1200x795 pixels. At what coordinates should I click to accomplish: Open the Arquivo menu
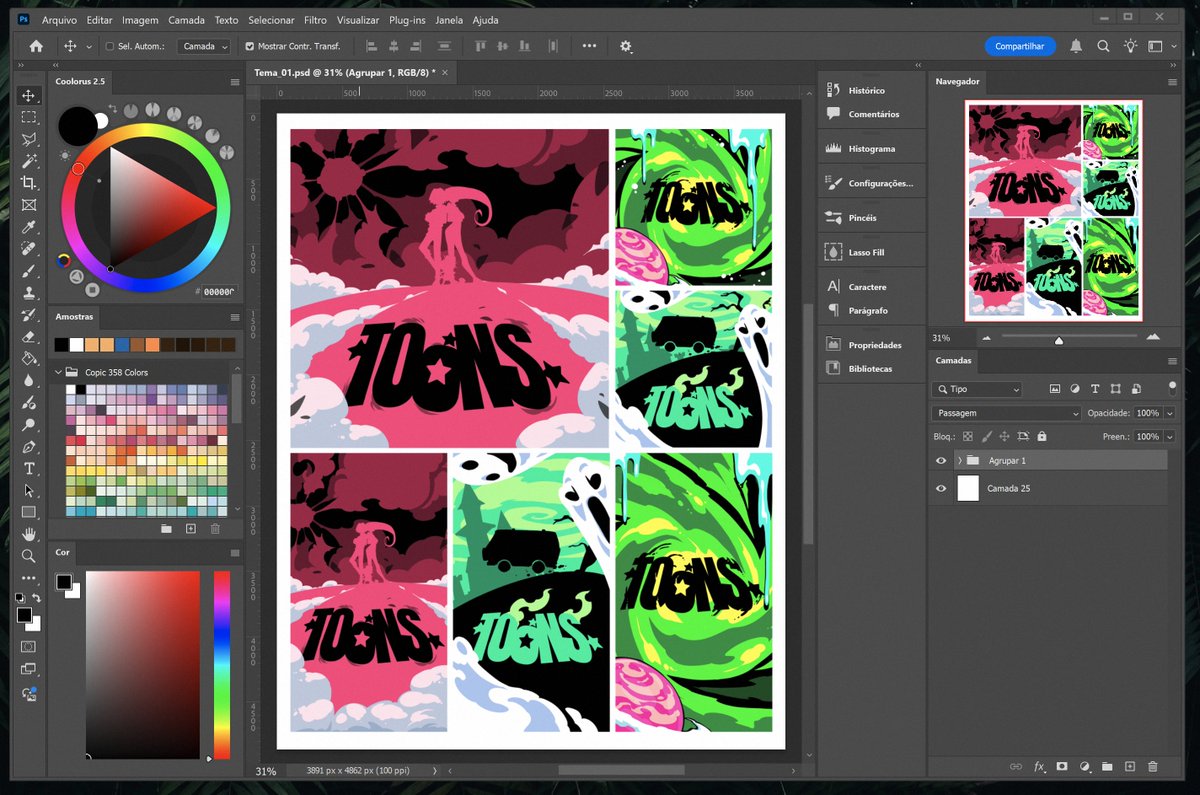point(59,20)
